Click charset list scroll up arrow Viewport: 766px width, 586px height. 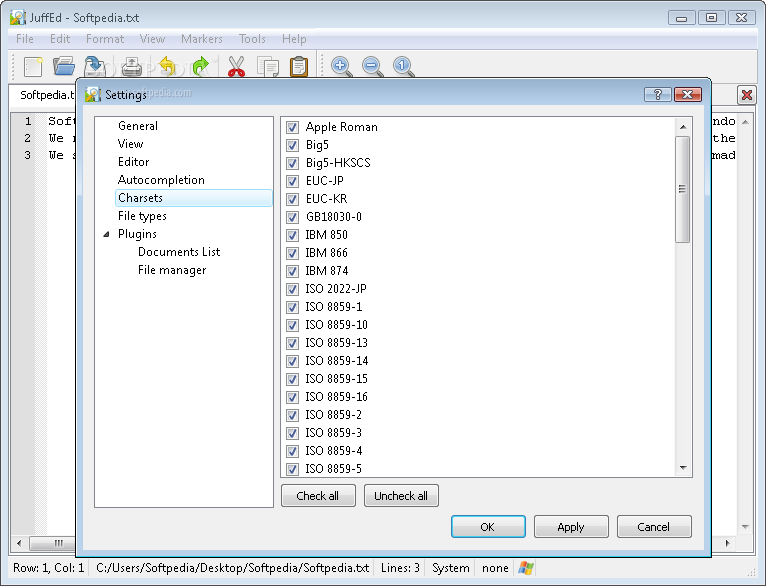(683, 127)
